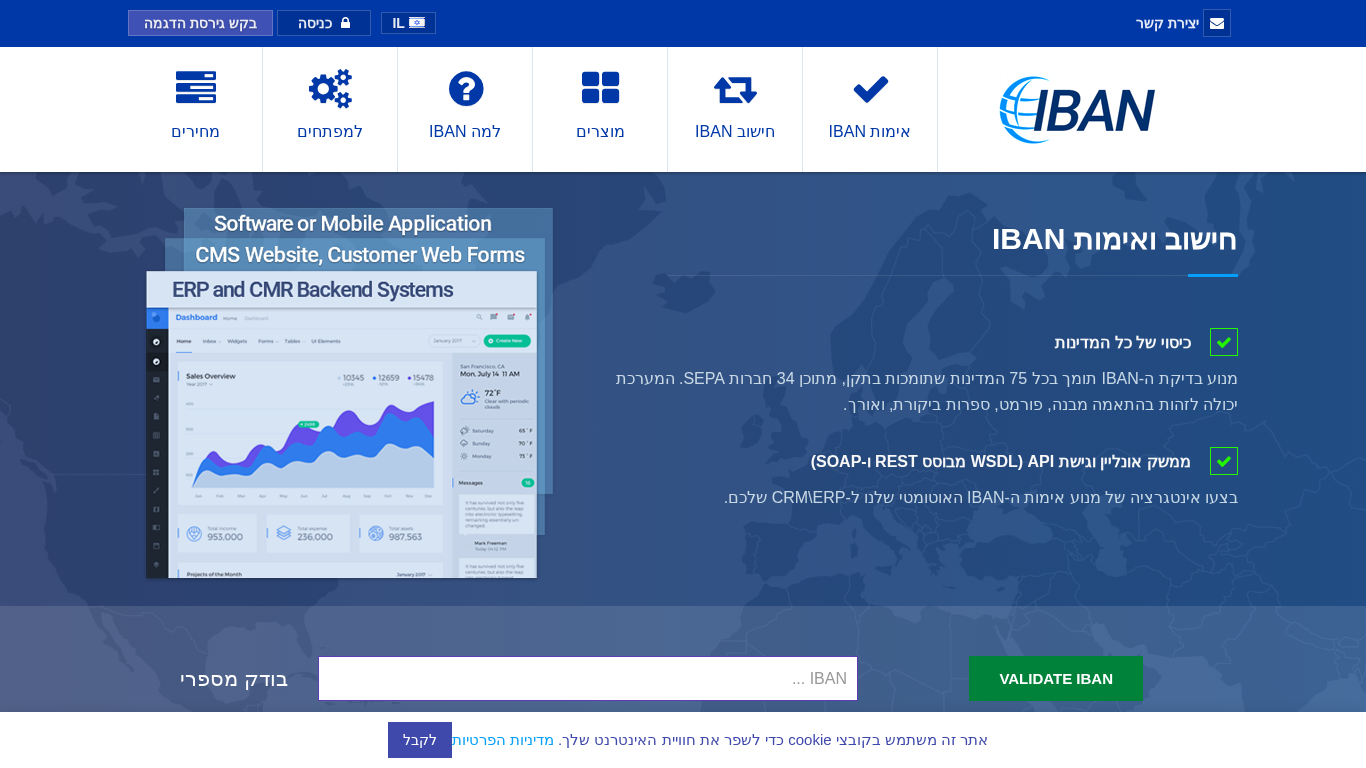Accept cookies with the לקבל button
1366x768 pixels.
click(x=420, y=740)
